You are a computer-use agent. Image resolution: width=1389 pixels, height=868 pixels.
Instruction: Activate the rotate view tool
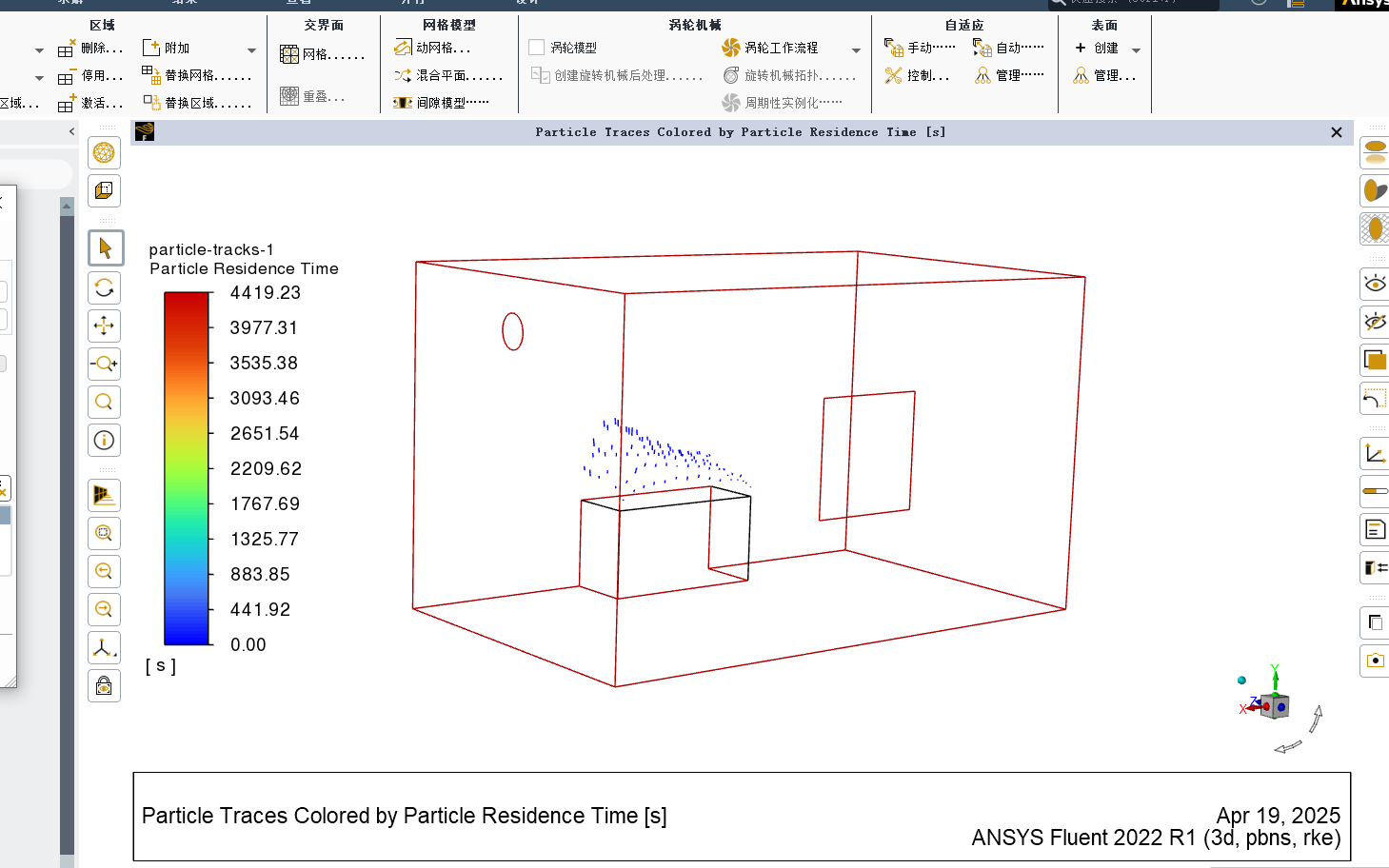click(105, 287)
